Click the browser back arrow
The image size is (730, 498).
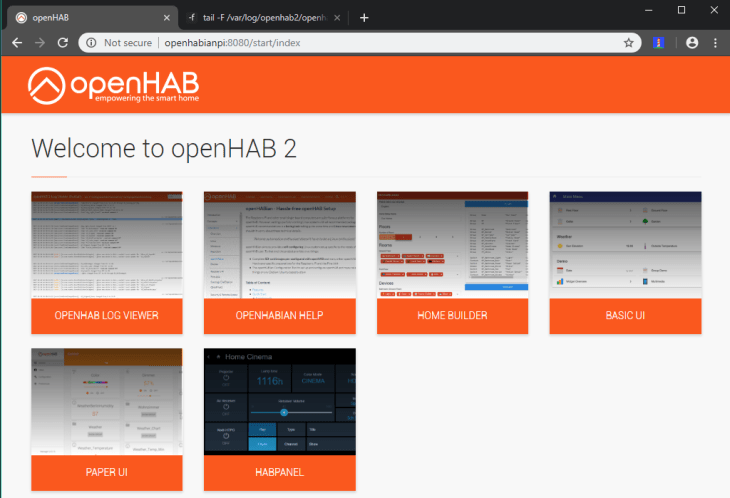click(17, 43)
